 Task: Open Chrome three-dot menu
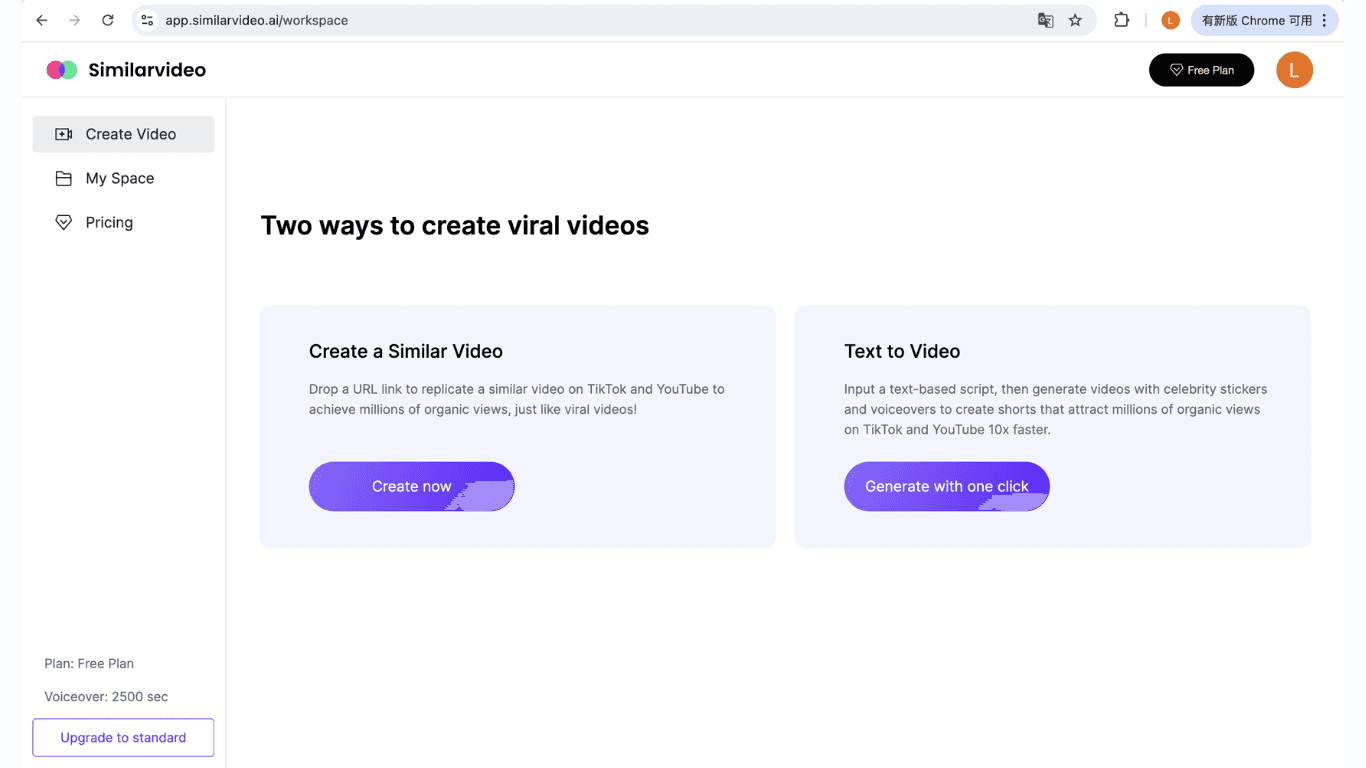1325,20
